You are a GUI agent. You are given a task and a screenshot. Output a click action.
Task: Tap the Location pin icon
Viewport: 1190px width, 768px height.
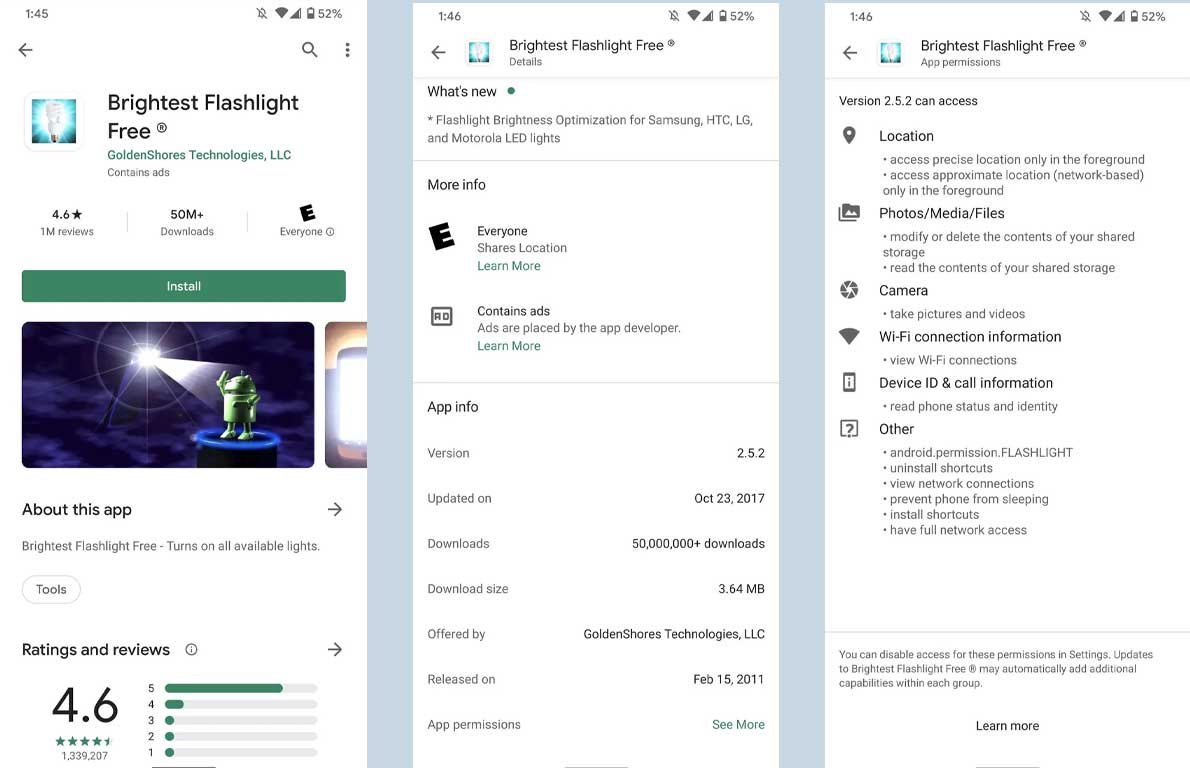pos(849,135)
